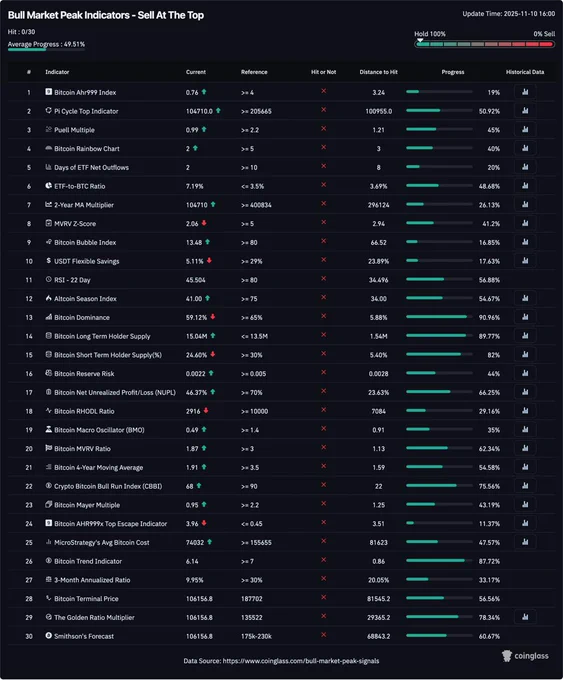The height and width of the screenshot is (680, 563).
Task: Click the Reference column header
Action: tap(254, 72)
